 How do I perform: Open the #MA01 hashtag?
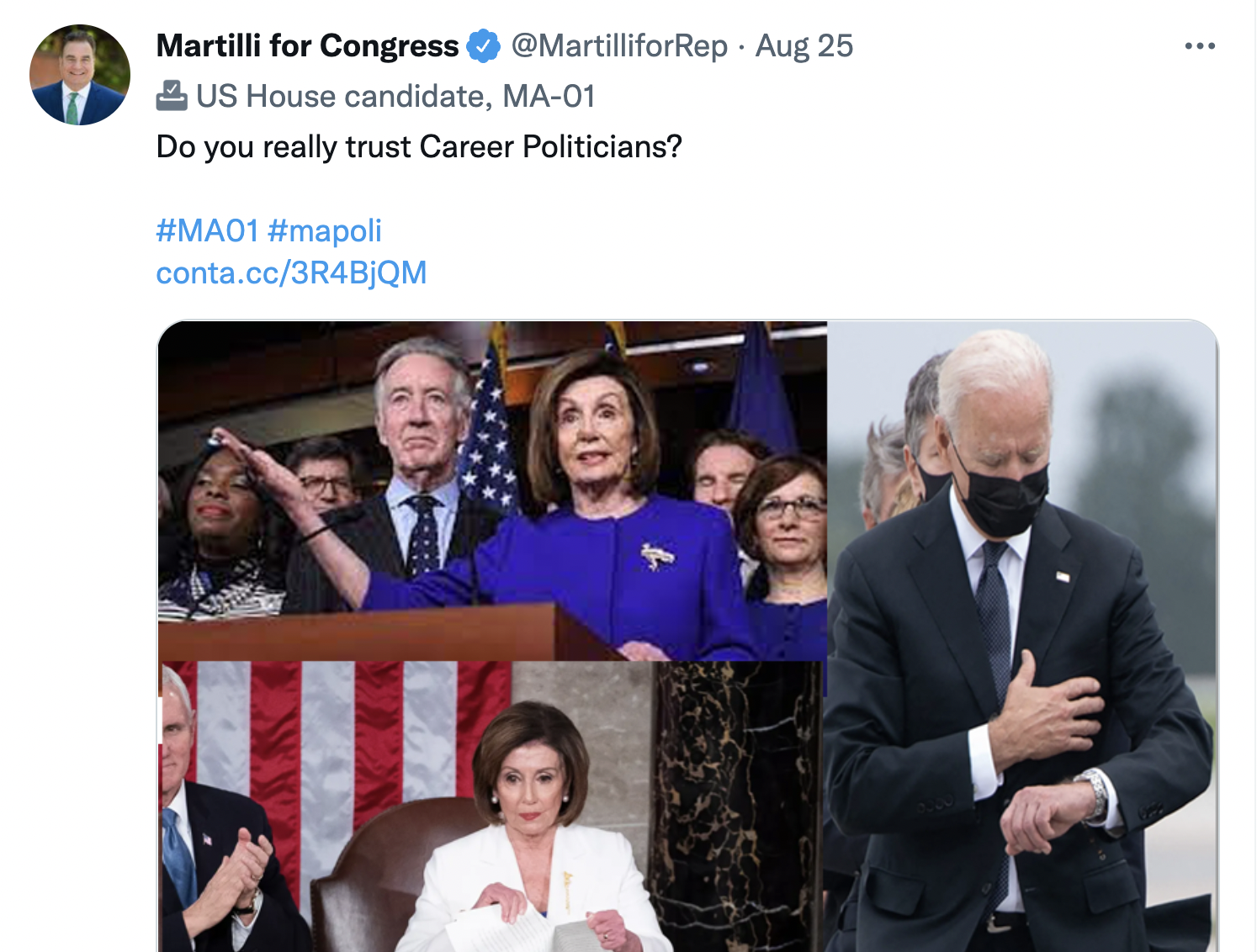207,230
